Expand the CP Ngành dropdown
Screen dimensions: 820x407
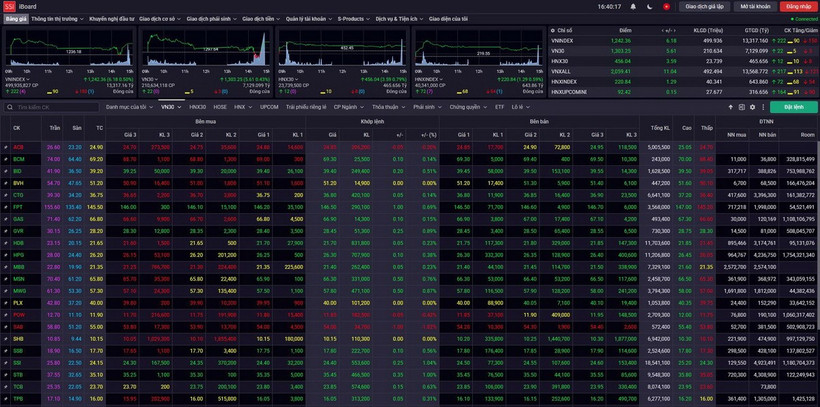pyautogui.click(x=347, y=107)
